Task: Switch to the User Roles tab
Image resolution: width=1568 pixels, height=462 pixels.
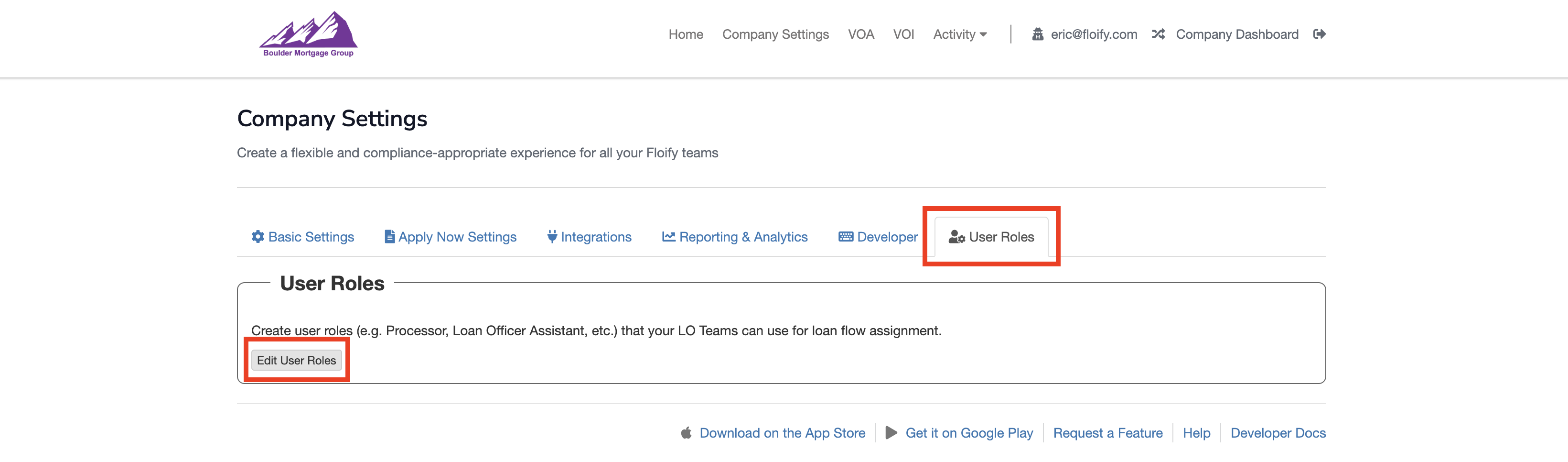Action: (x=991, y=236)
